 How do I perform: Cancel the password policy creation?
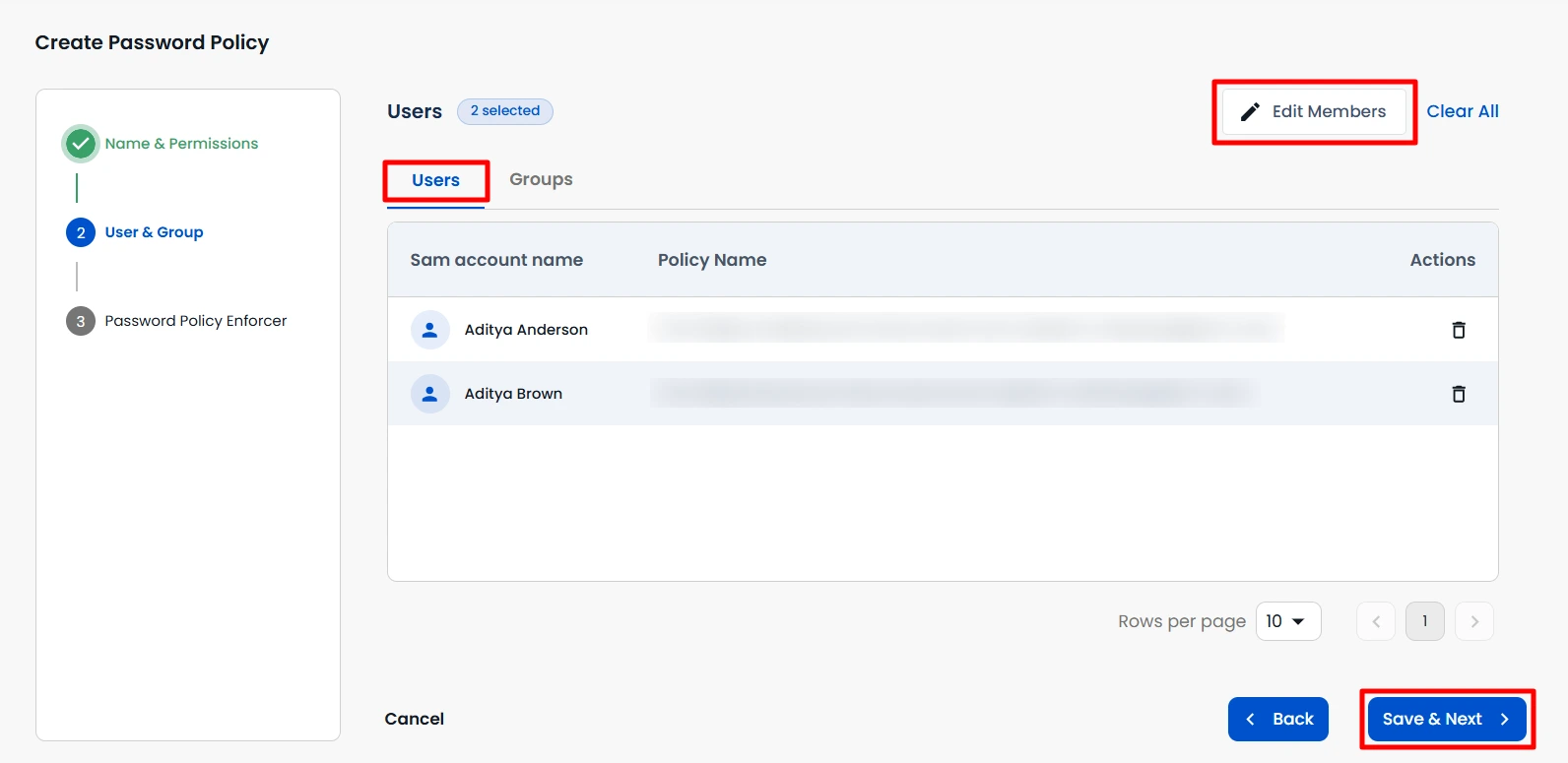(415, 719)
